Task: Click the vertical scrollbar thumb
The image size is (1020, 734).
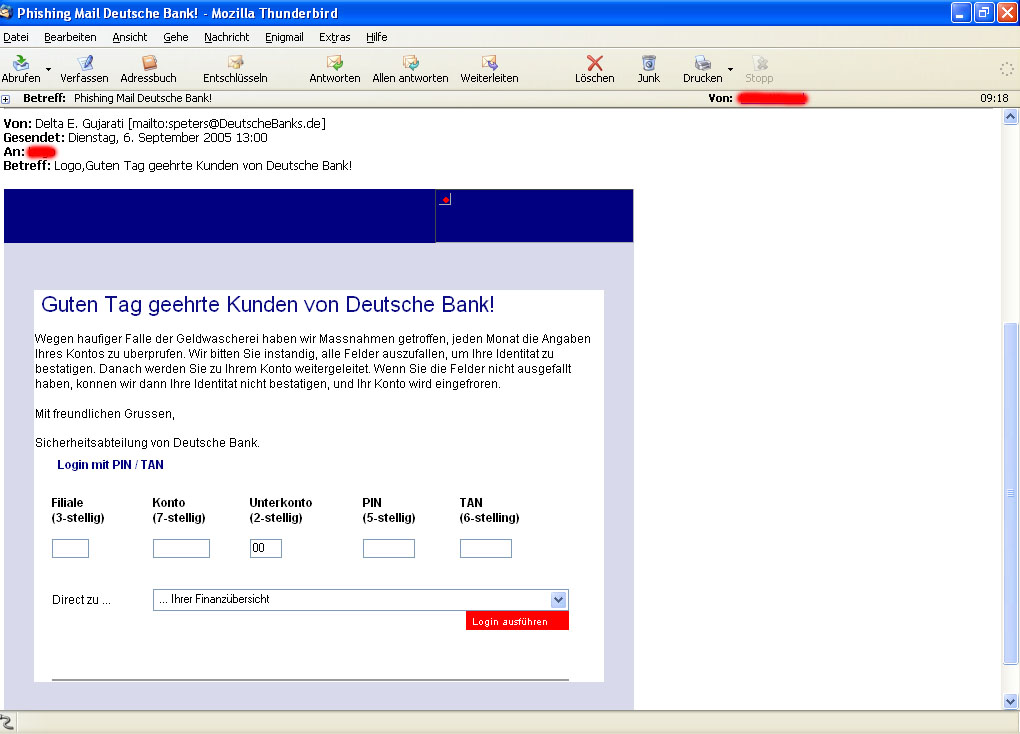Action: [x=1010, y=493]
